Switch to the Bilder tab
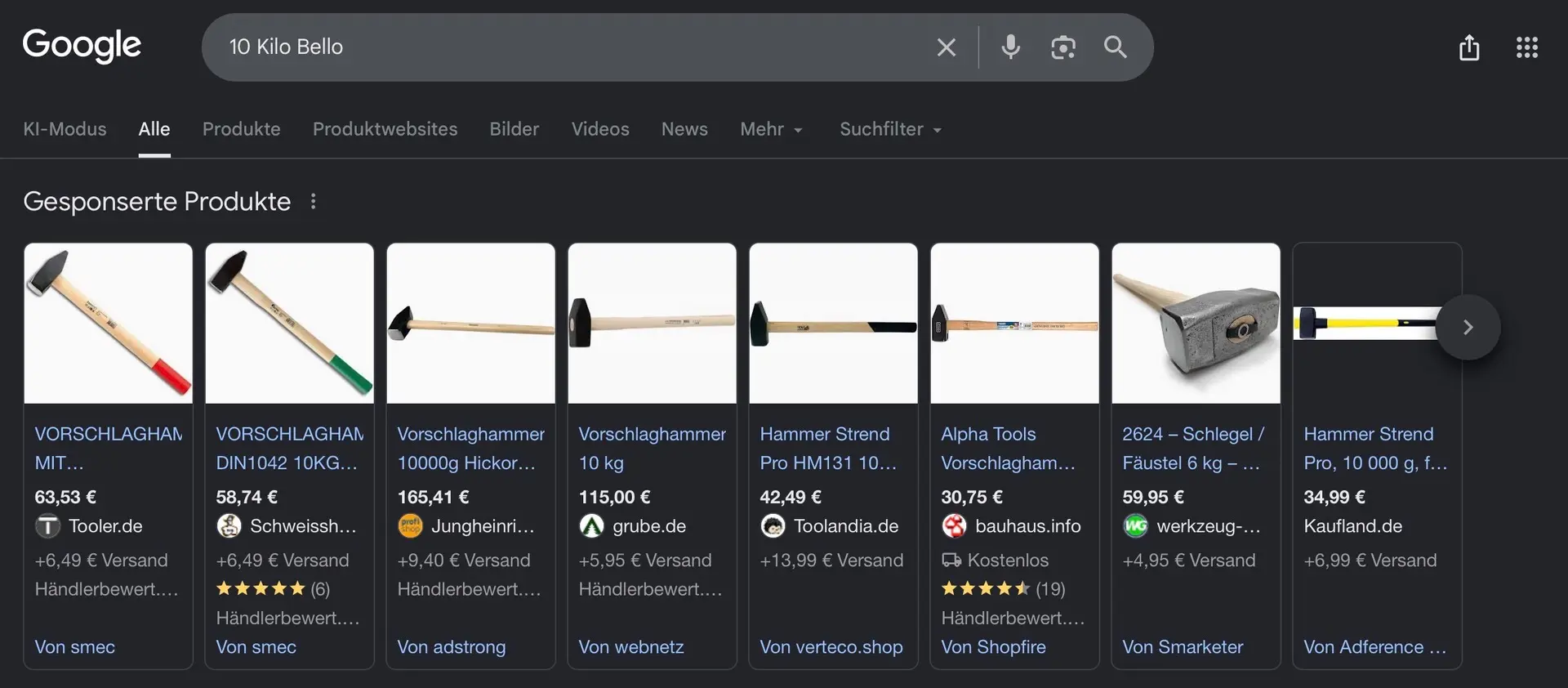 (x=514, y=129)
